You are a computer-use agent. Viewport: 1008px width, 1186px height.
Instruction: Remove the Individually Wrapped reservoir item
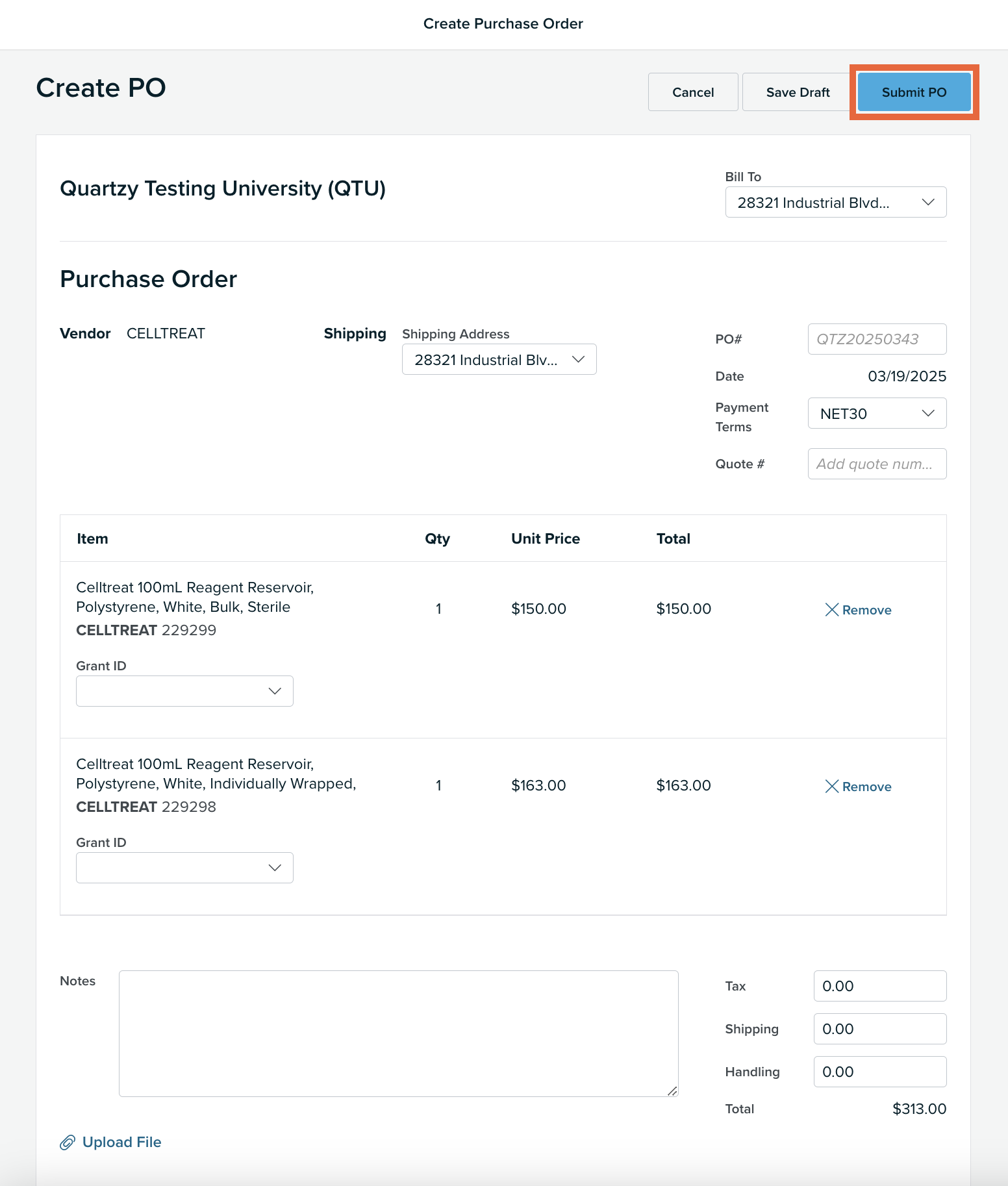(858, 787)
